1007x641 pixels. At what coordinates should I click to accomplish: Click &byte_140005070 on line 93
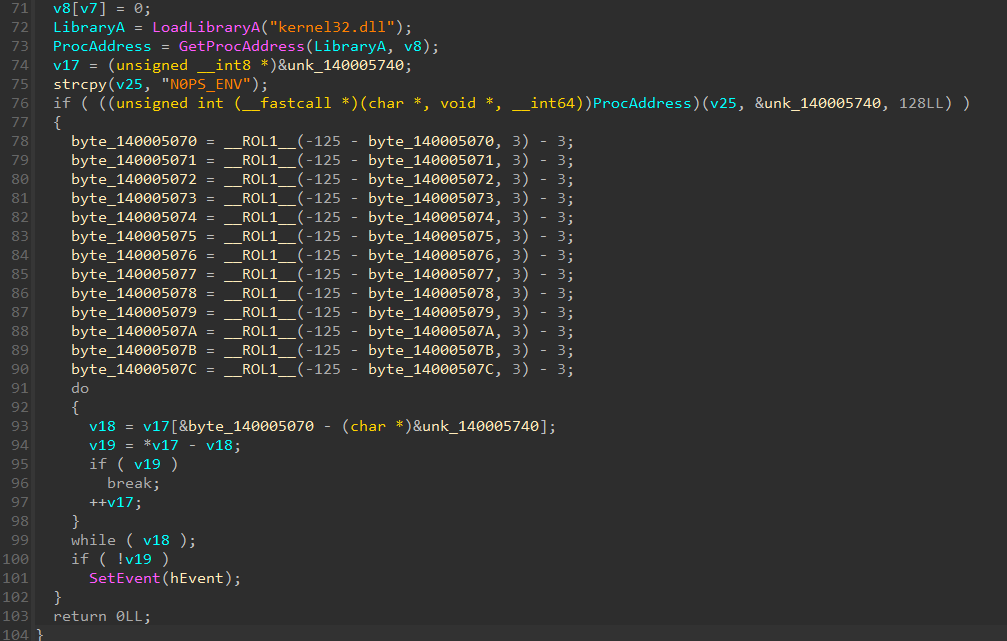click(x=246, y=426)
